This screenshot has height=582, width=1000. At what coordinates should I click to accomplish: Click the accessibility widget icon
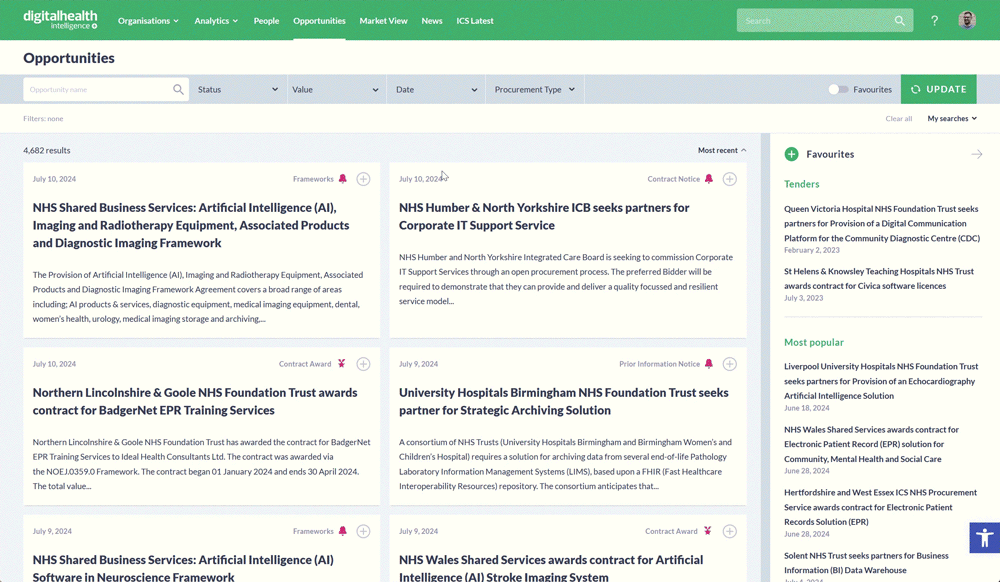point(984,538)
